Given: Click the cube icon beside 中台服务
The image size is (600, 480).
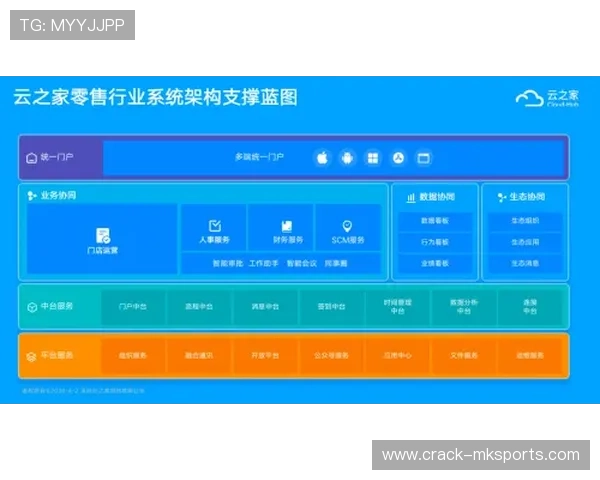Looking at the screenshot, I should (32, 307).
